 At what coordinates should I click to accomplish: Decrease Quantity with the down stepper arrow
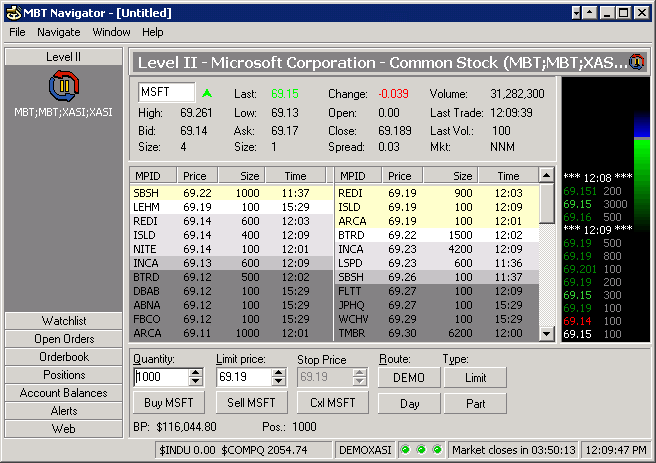195,381
